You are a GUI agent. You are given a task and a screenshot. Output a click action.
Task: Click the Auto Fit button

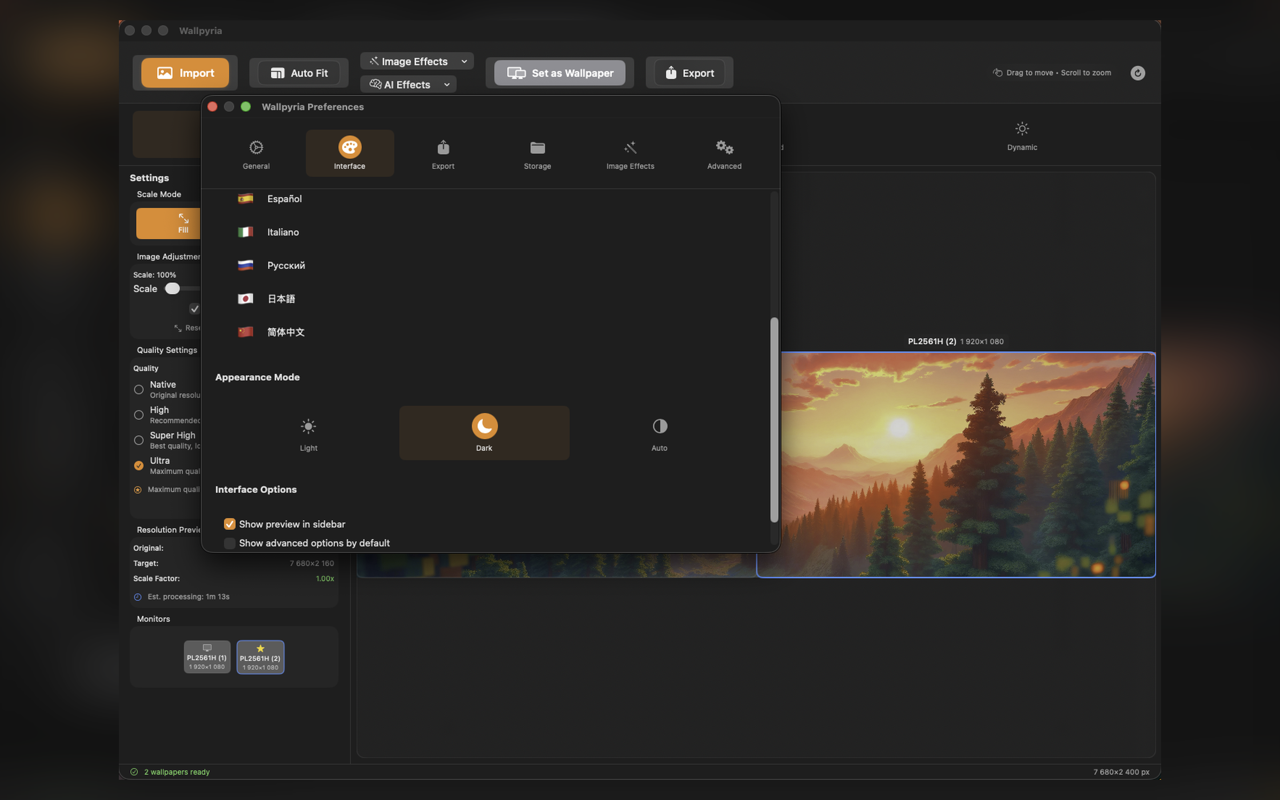(299, 73)
